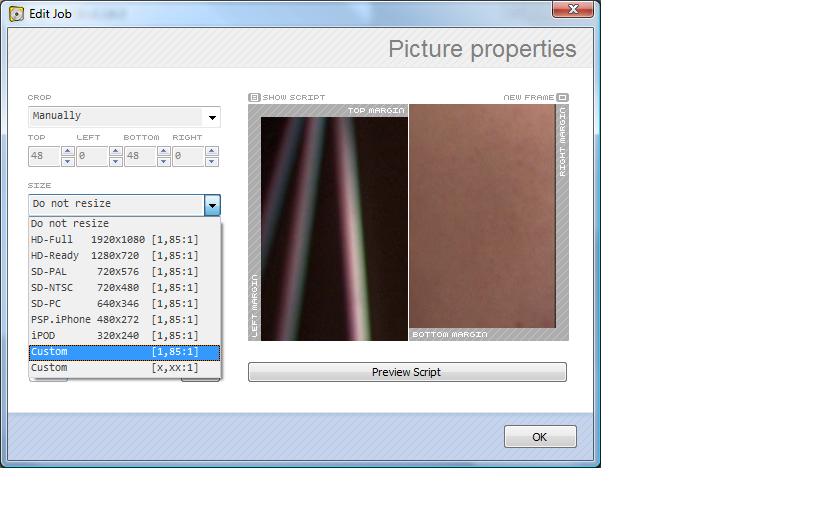Select SD-PC 640x346 size option
Viewport: 840px width, 525px height.
coord(124,304)
